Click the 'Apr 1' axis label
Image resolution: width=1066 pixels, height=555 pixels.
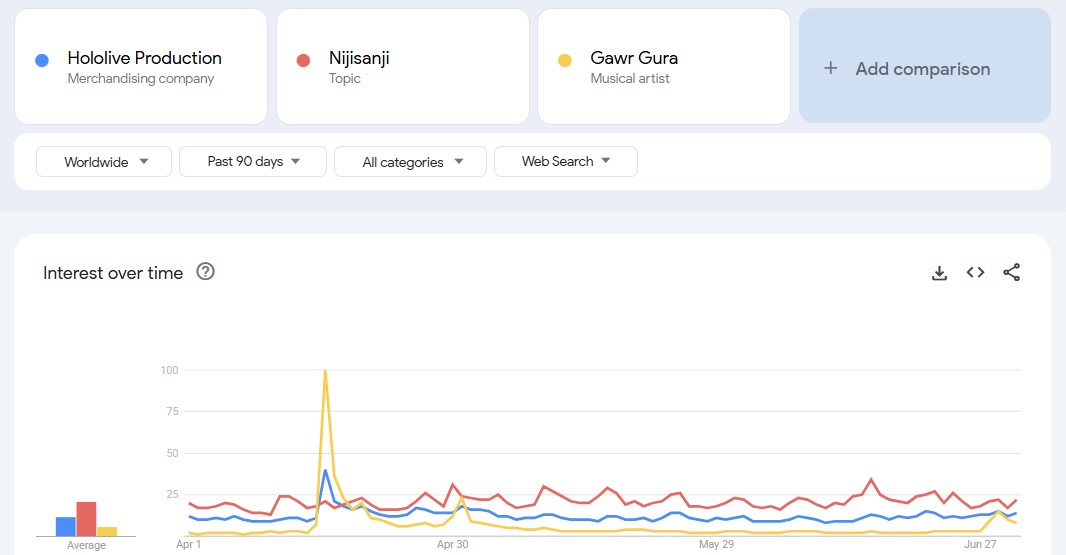pyautogui.click(x=188, y=544)
